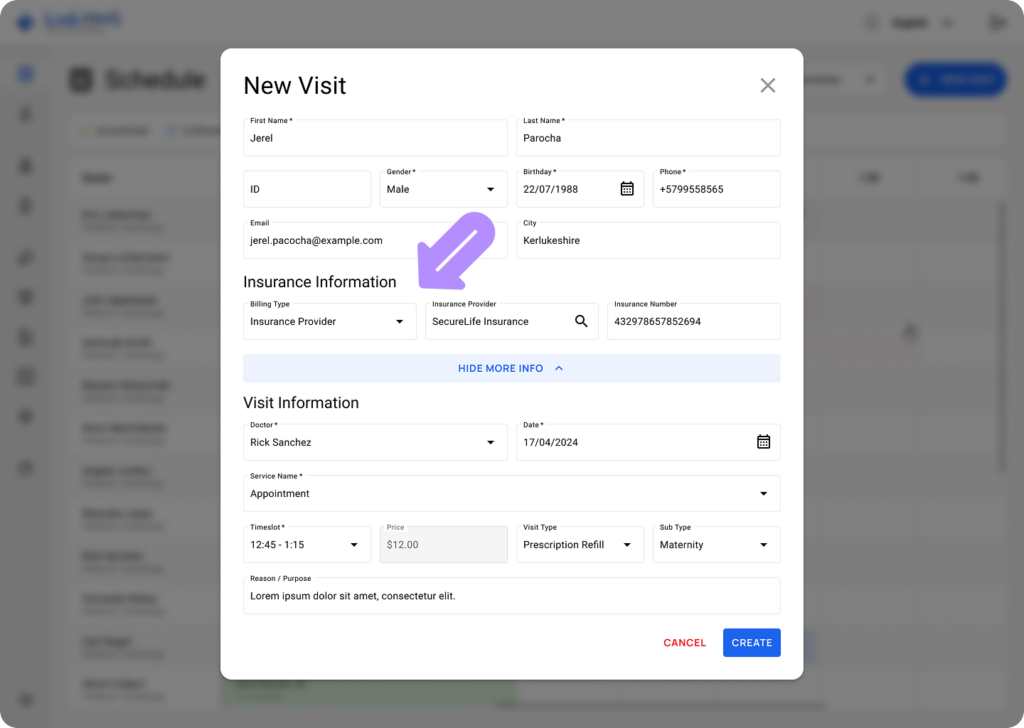Open the Birthday calendar picker icon
Viewport: 1024px width, 728px height.
627,189
